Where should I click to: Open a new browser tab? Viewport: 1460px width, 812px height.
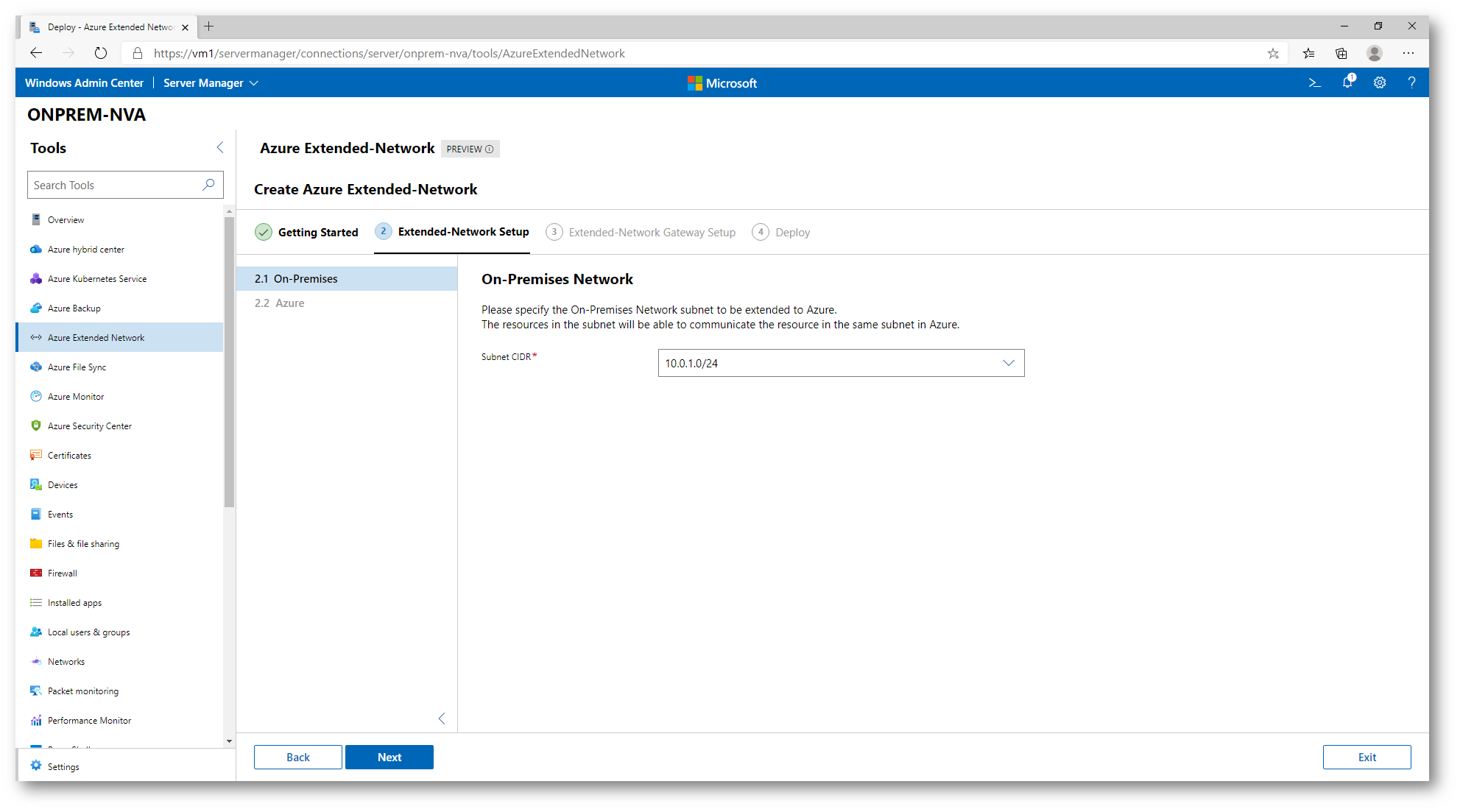coord(209,27)
